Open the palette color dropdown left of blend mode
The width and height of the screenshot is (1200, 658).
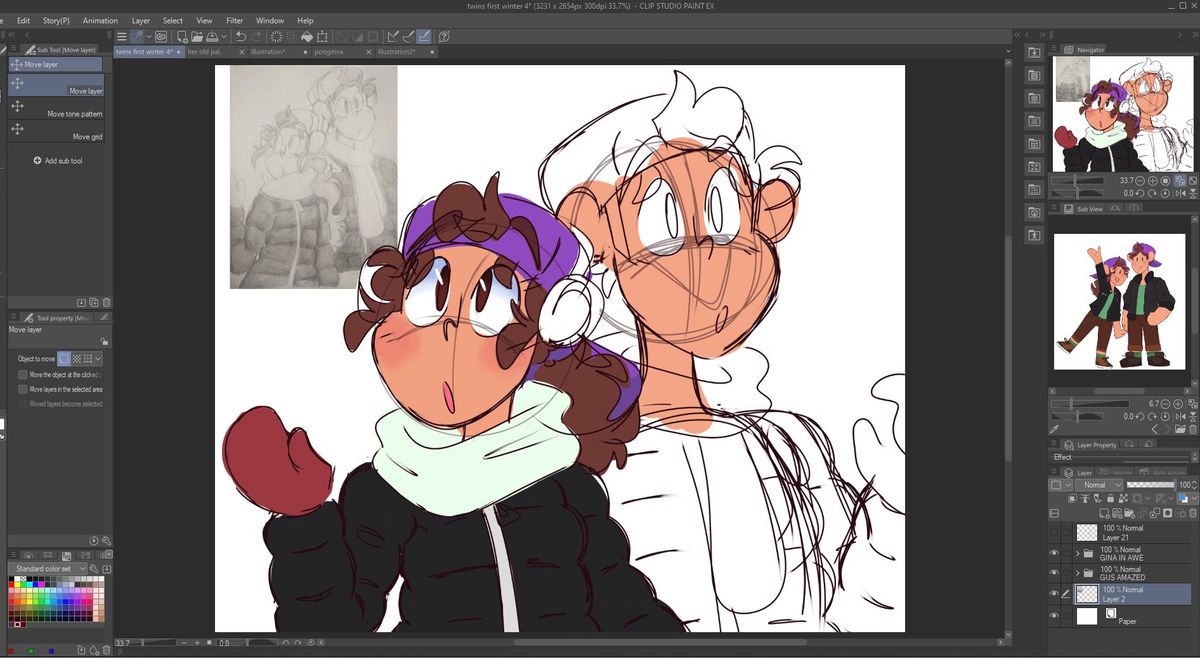coord(1061,485)
